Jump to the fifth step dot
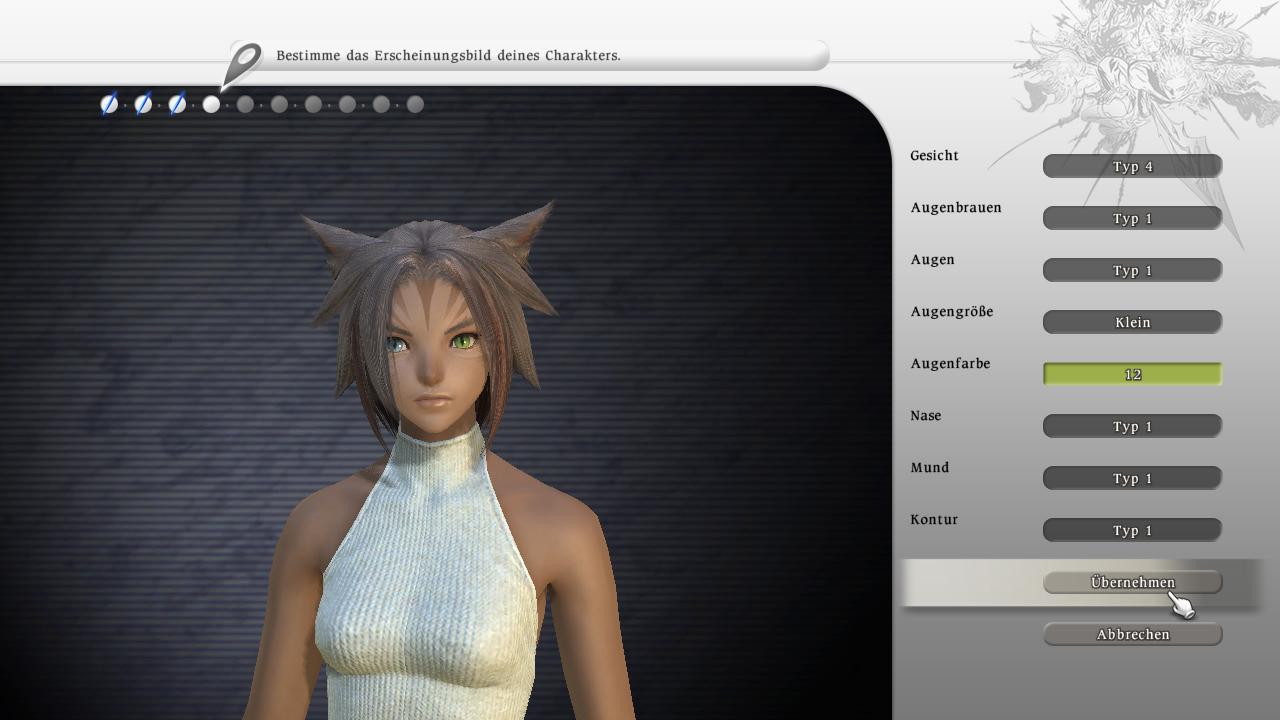The image size is (1280, 720). pyautogui.click(x=245, y=104)
